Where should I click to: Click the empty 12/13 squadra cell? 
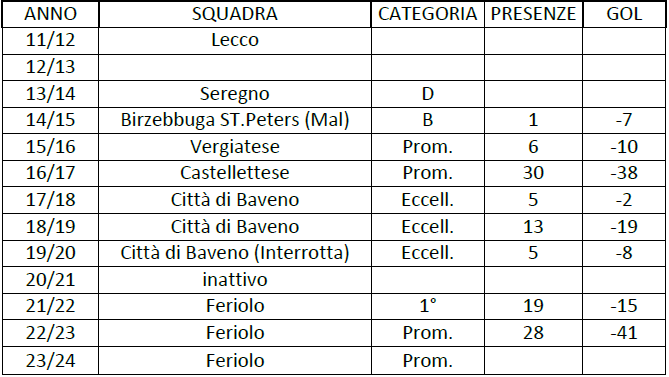pos(235,67)
